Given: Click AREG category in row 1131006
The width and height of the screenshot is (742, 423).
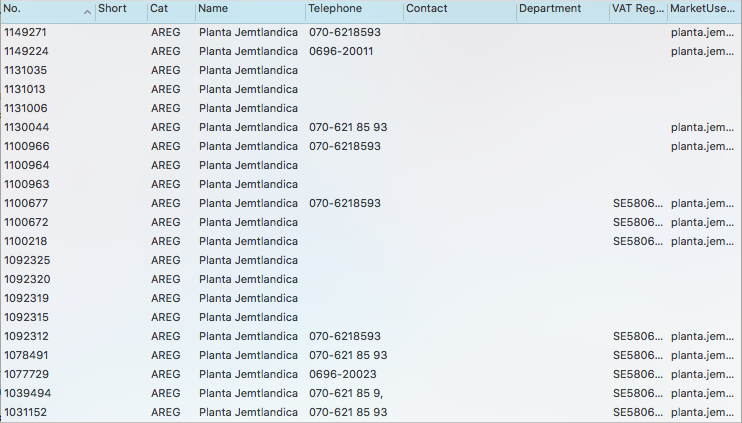Looking at the screenshot, I should point(166,108).
